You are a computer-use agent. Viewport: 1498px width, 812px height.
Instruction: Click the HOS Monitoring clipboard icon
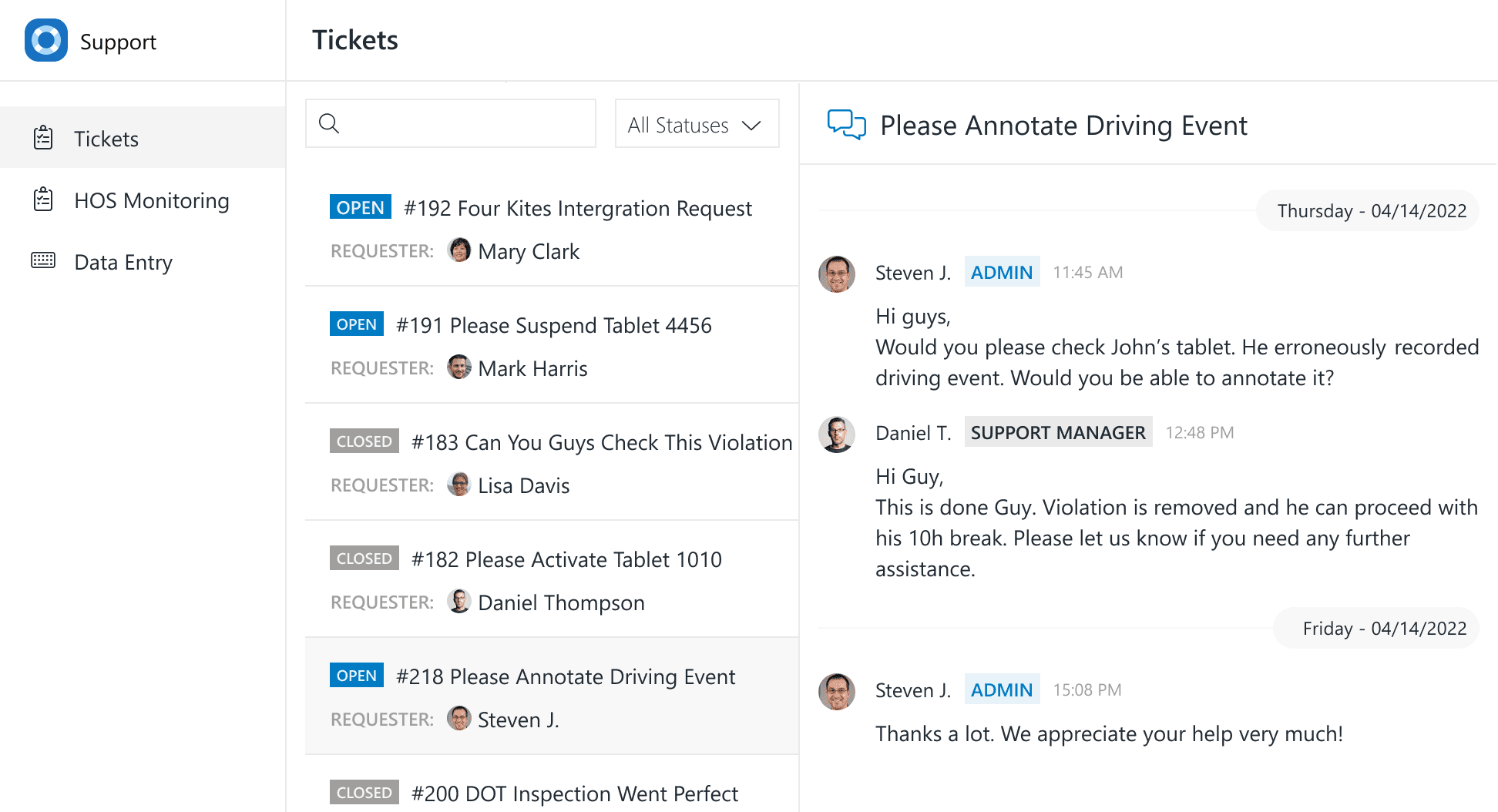pyautogui.click(x=43, y=199)
